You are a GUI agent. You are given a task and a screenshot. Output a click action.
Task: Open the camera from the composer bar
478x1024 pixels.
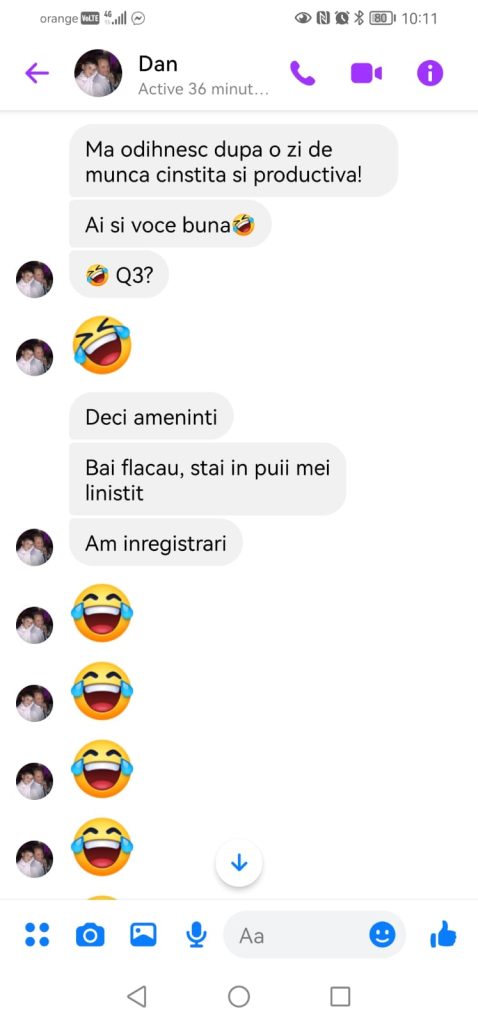pos(90,935)
